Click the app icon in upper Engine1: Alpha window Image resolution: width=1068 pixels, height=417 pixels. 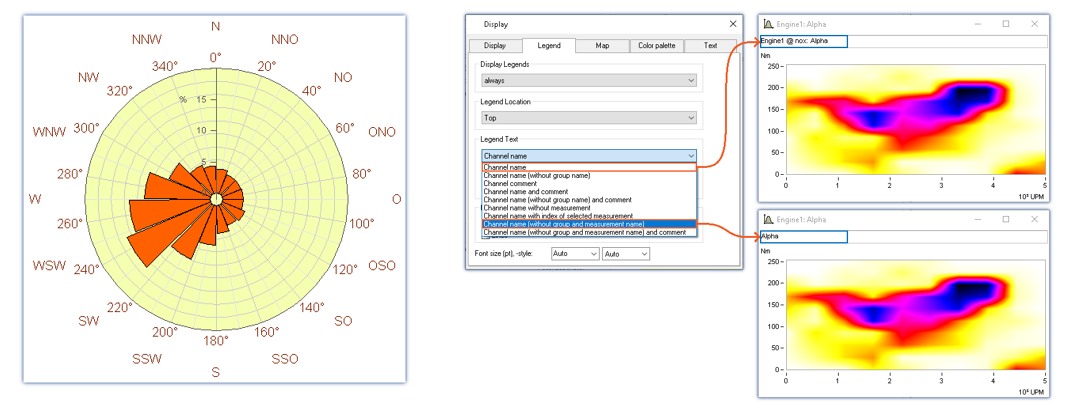pyautogui.click(x=767, y=24)
